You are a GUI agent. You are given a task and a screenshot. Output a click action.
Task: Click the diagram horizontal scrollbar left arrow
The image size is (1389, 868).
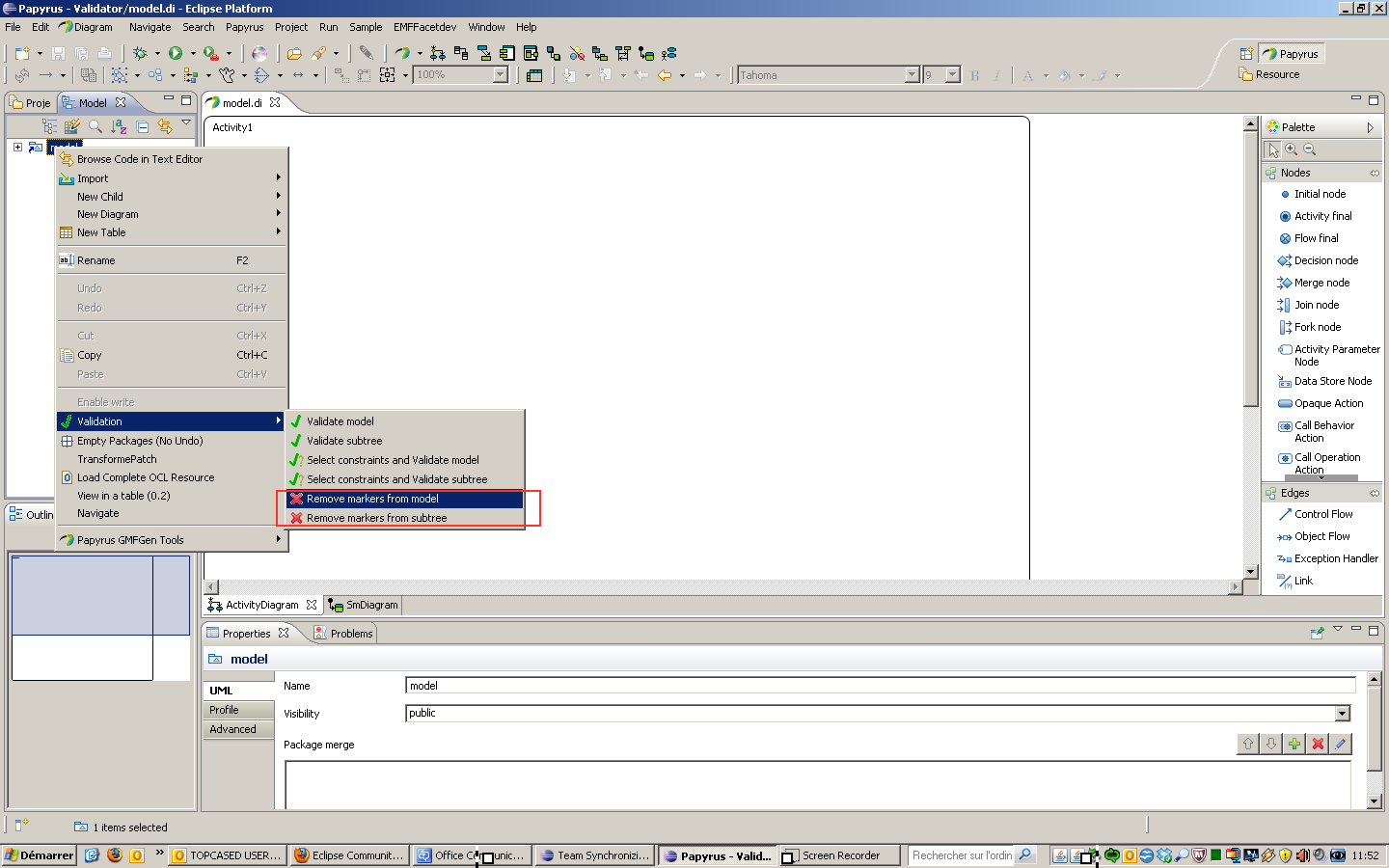pyautogui.click(x=211, y=587)
